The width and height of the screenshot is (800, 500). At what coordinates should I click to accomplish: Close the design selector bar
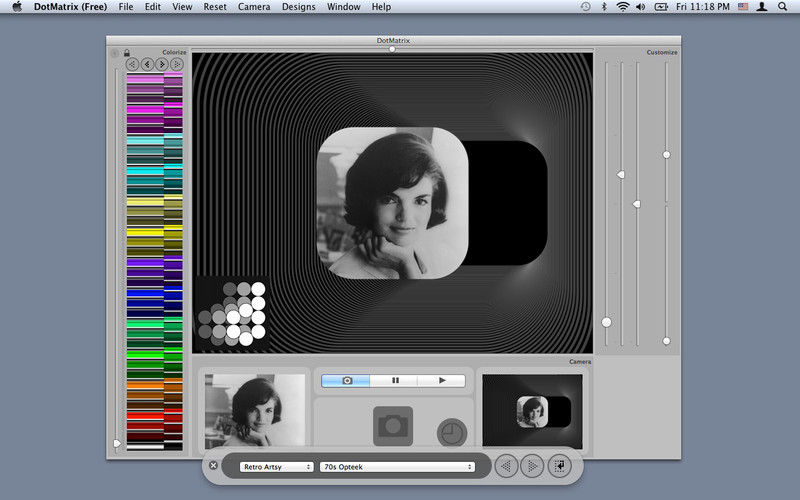(213, 465)
